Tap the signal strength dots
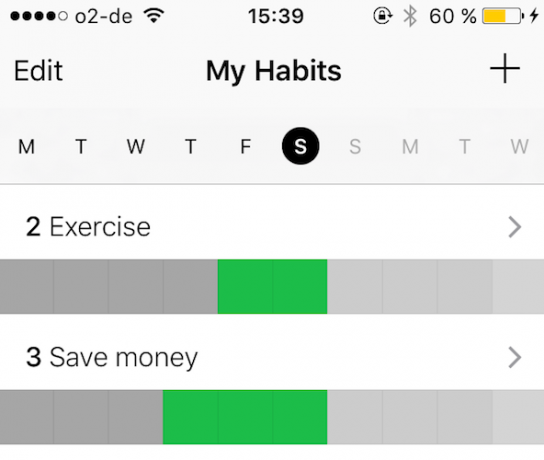The image size is (544, 460). click(39, 16)
